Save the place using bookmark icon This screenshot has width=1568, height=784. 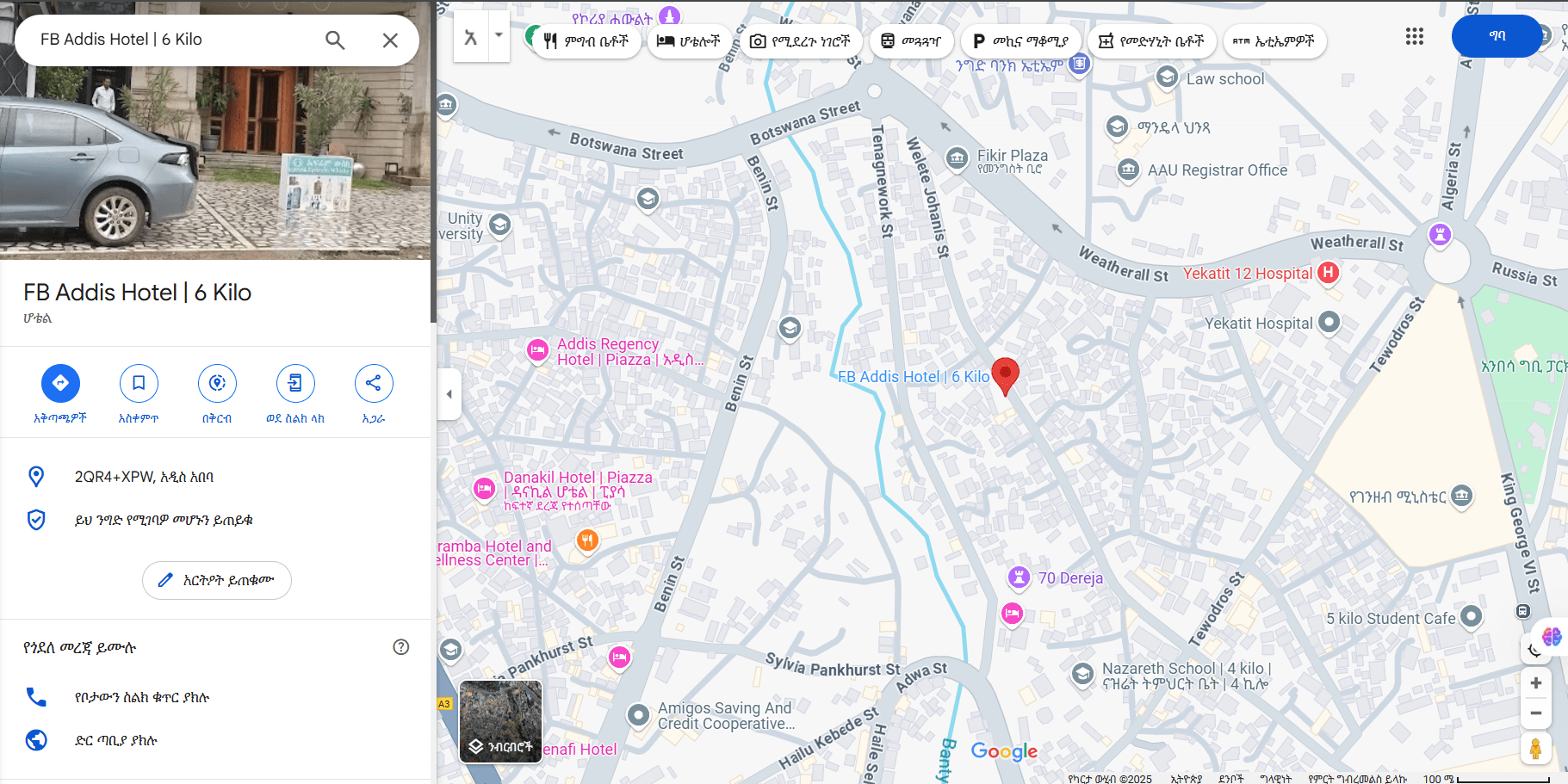(139, 383)
